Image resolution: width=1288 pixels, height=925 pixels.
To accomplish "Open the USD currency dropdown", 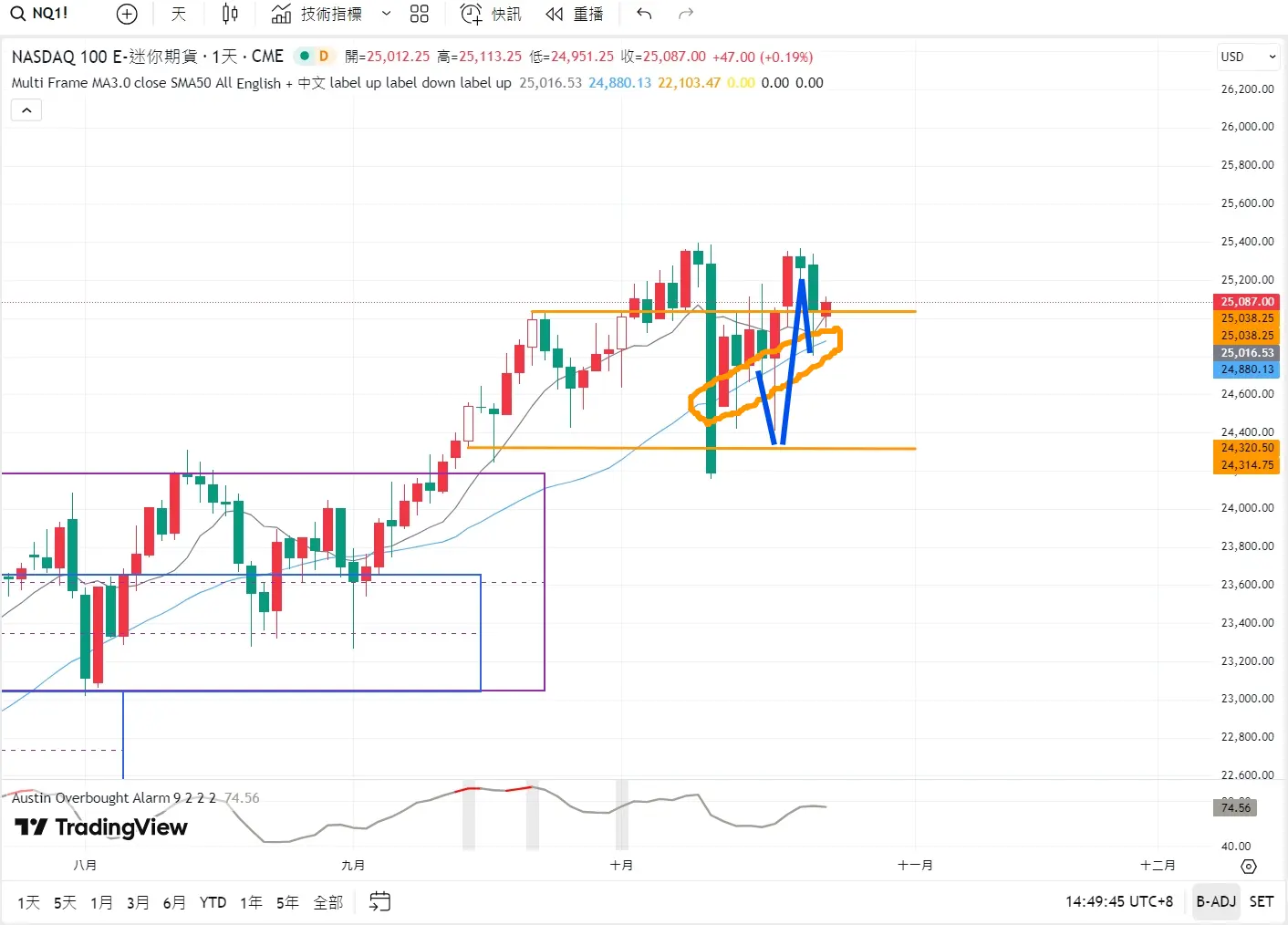I will pyautogui.click(x=1248, y=57).
